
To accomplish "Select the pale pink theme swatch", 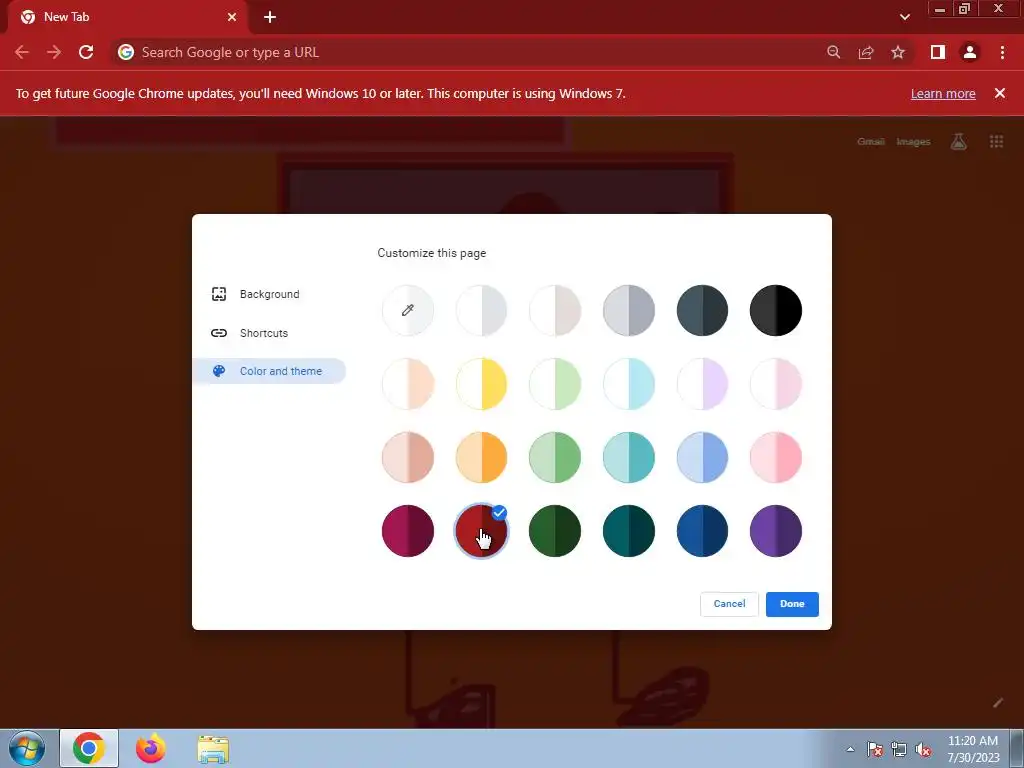I will 776,384.
